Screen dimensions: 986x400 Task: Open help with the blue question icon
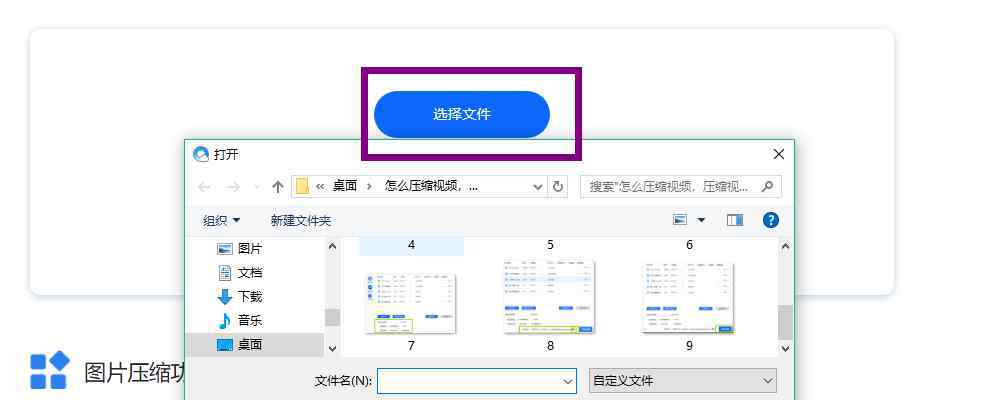(x=770, y=220)
